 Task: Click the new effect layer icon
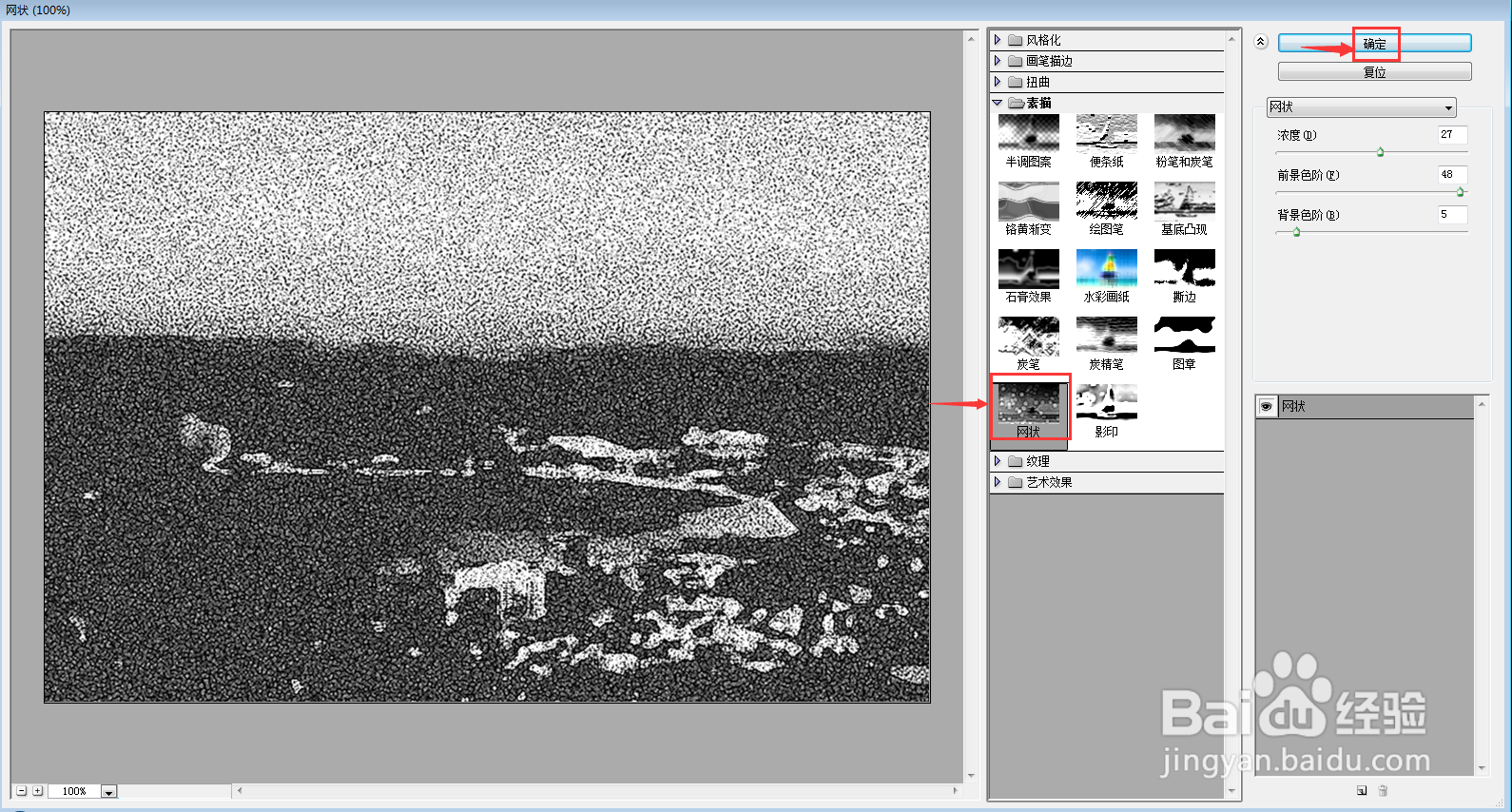pos(1362,790)
